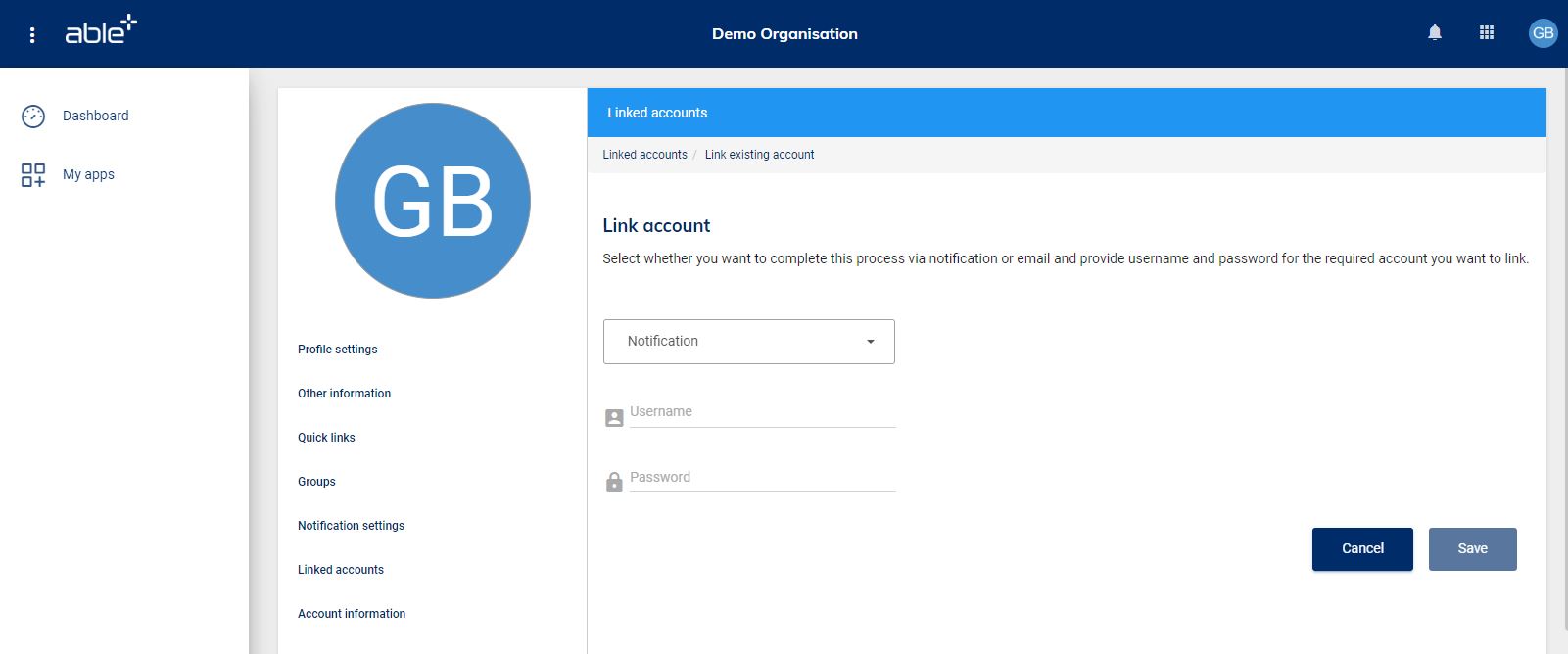Open the apps grid launcher

[x=1486, y=33]
